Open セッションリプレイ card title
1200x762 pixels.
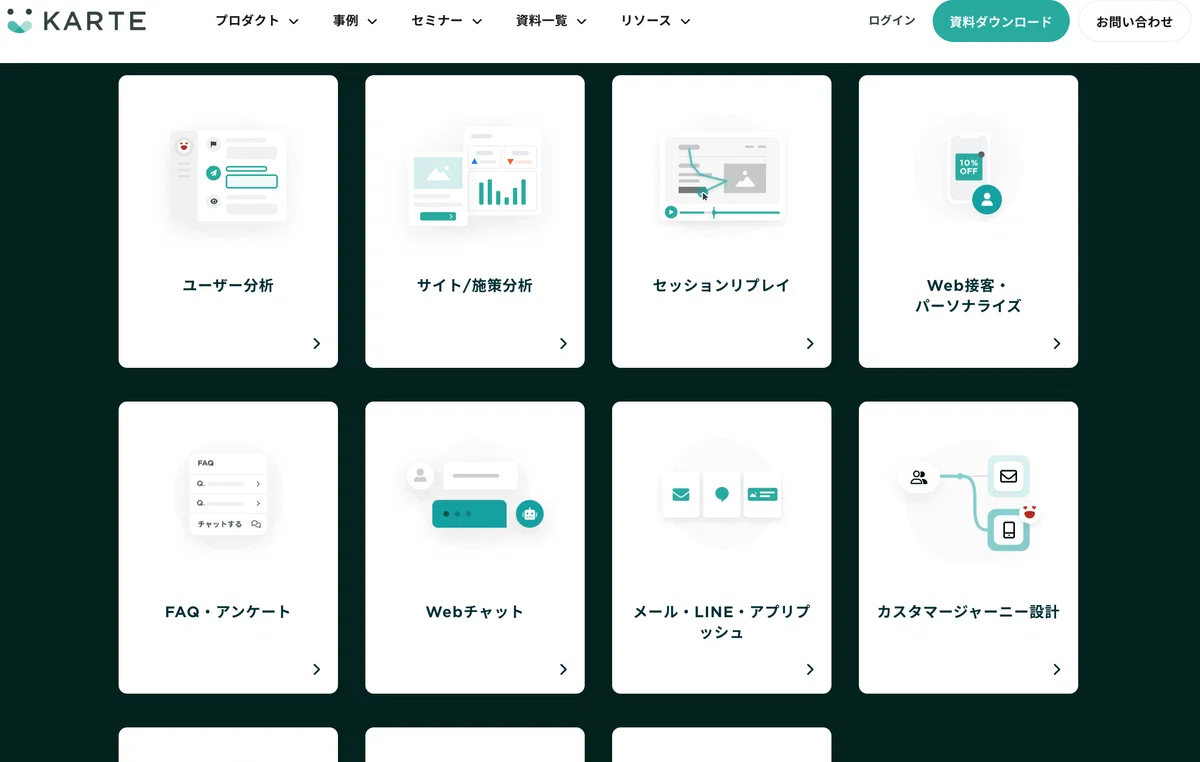(721, 285)
